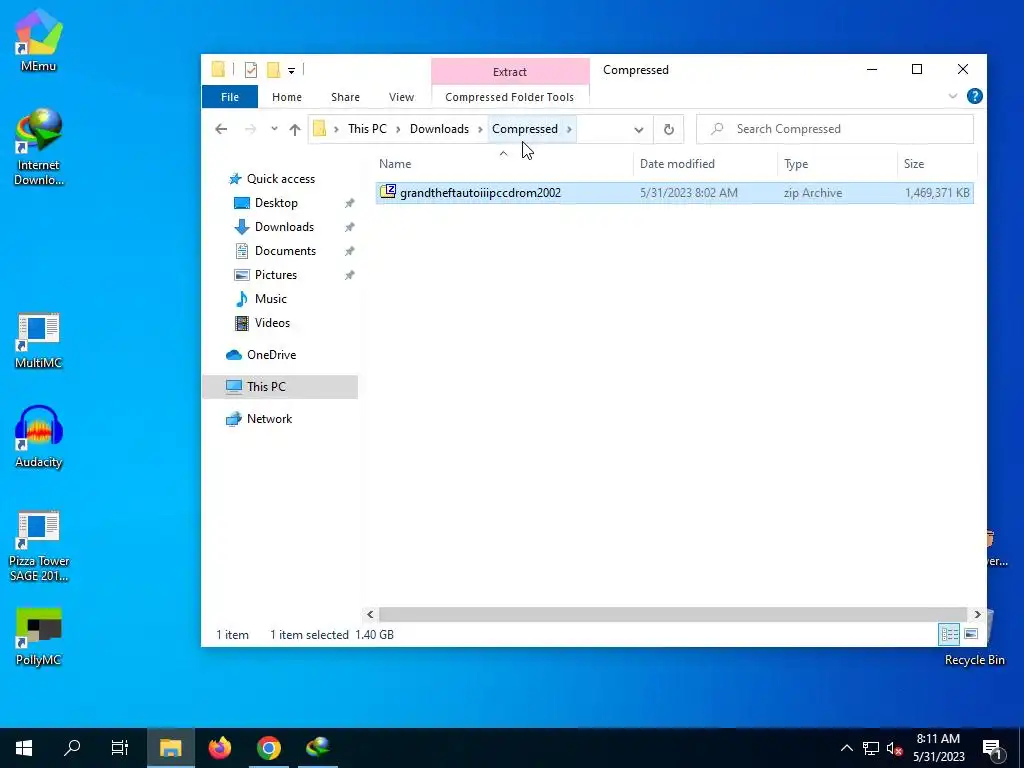Launch Google Chrome from the taskbar
Screen dimensions: 1024x768
(x=268, y=748)
